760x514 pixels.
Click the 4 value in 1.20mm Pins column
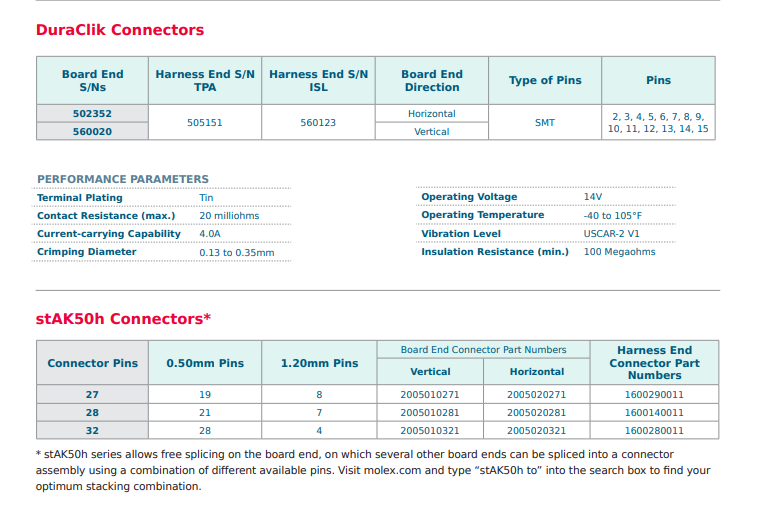[319, 430]
